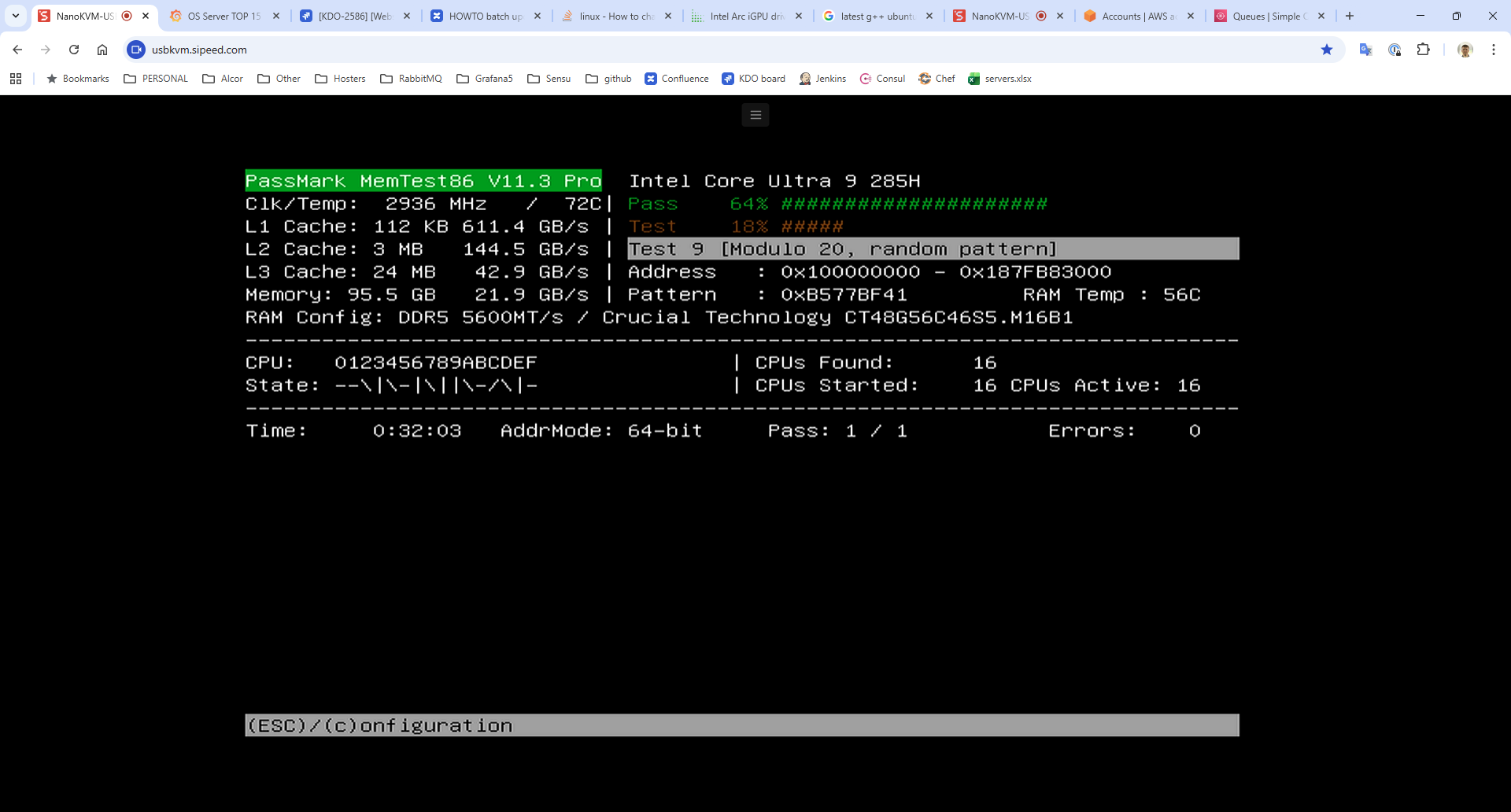
Task: Switch to the Intel Arc iGPU tab
Action: pos(746,16)
